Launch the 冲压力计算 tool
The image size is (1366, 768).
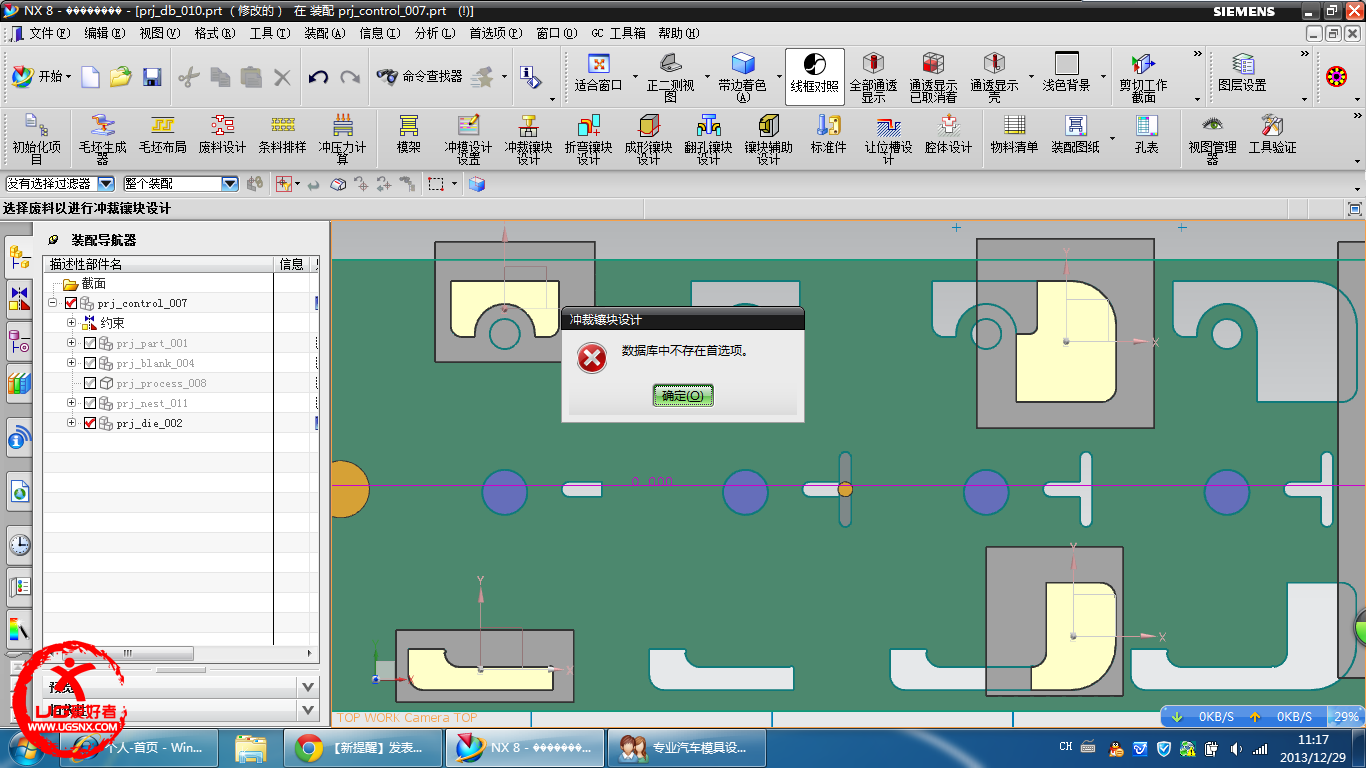click(343, 138)
